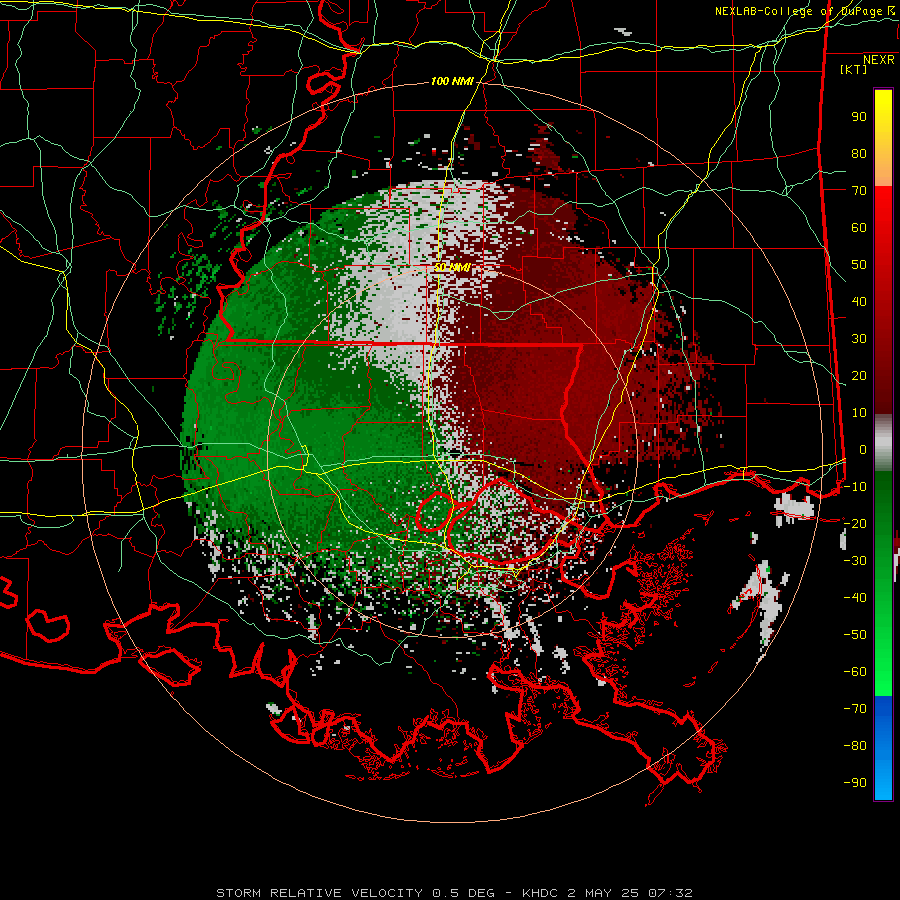Select the 20 value on the velocity scale
Viewport: 900px width, 900px height.
[x=859, y=375]
